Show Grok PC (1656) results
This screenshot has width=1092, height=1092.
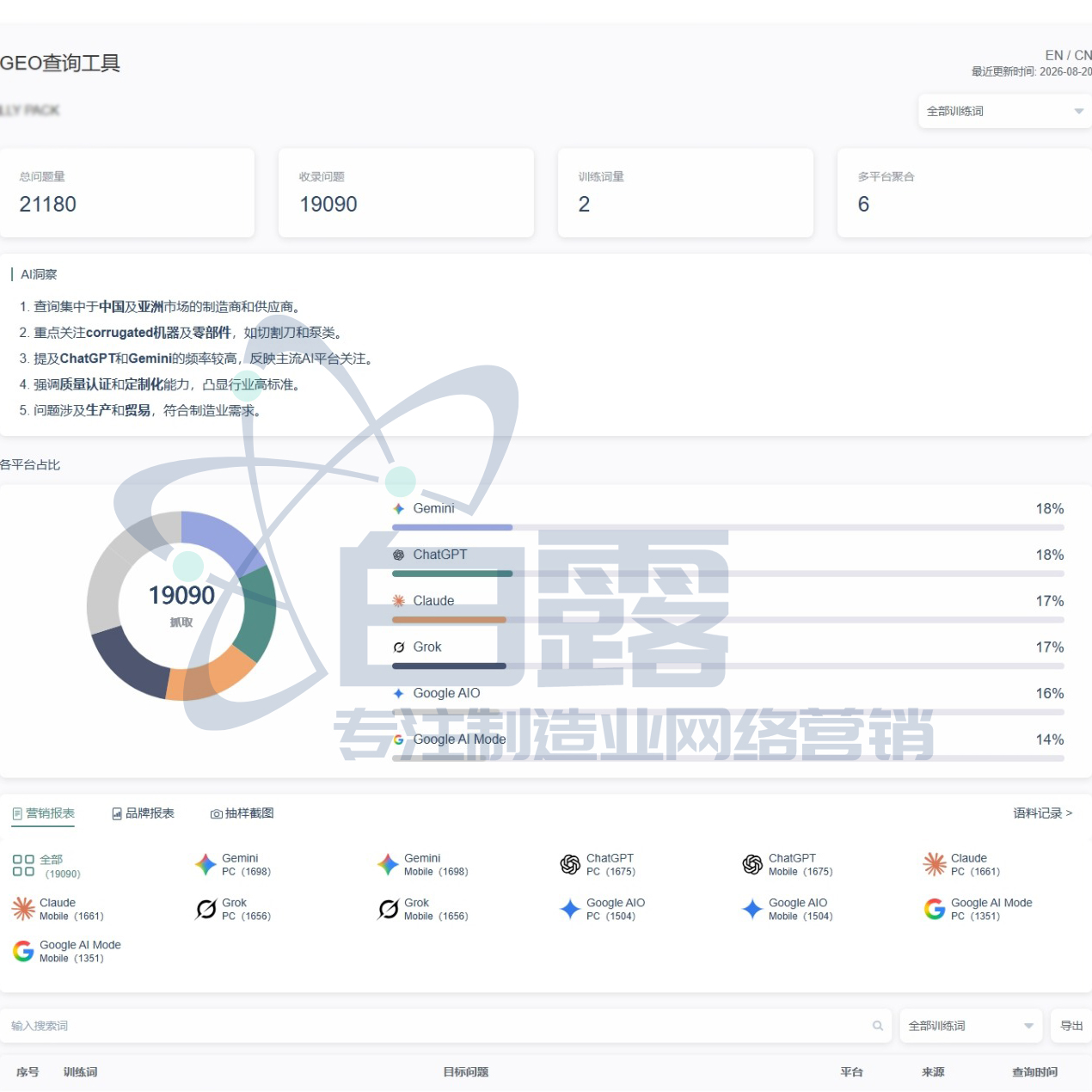coord(233,909)
